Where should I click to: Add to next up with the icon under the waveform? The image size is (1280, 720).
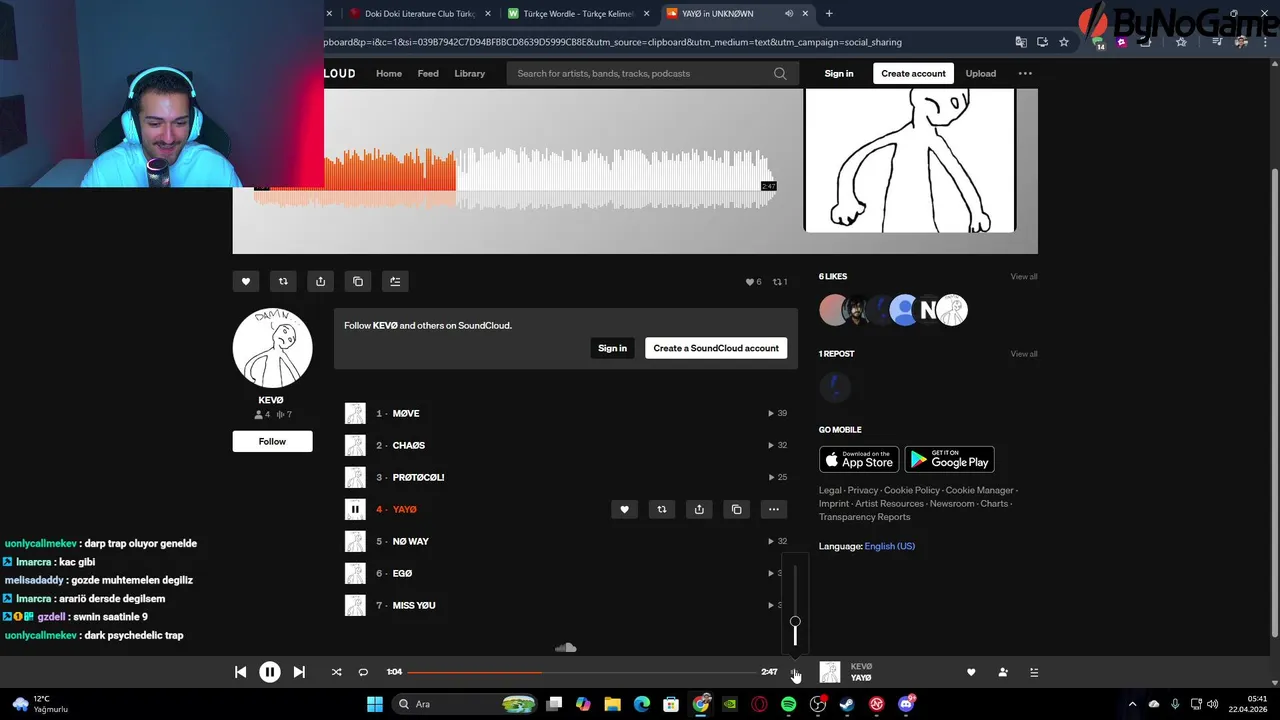[395, 281]
